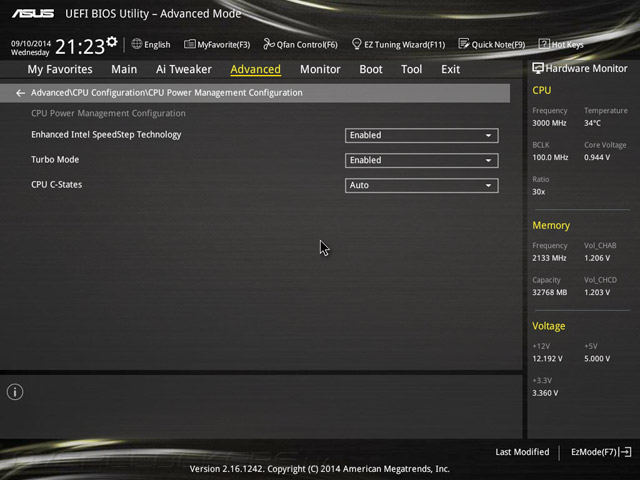Click +12V 12.192 V value
Screen dimensions: 640x480
click(x=547, y=359)
